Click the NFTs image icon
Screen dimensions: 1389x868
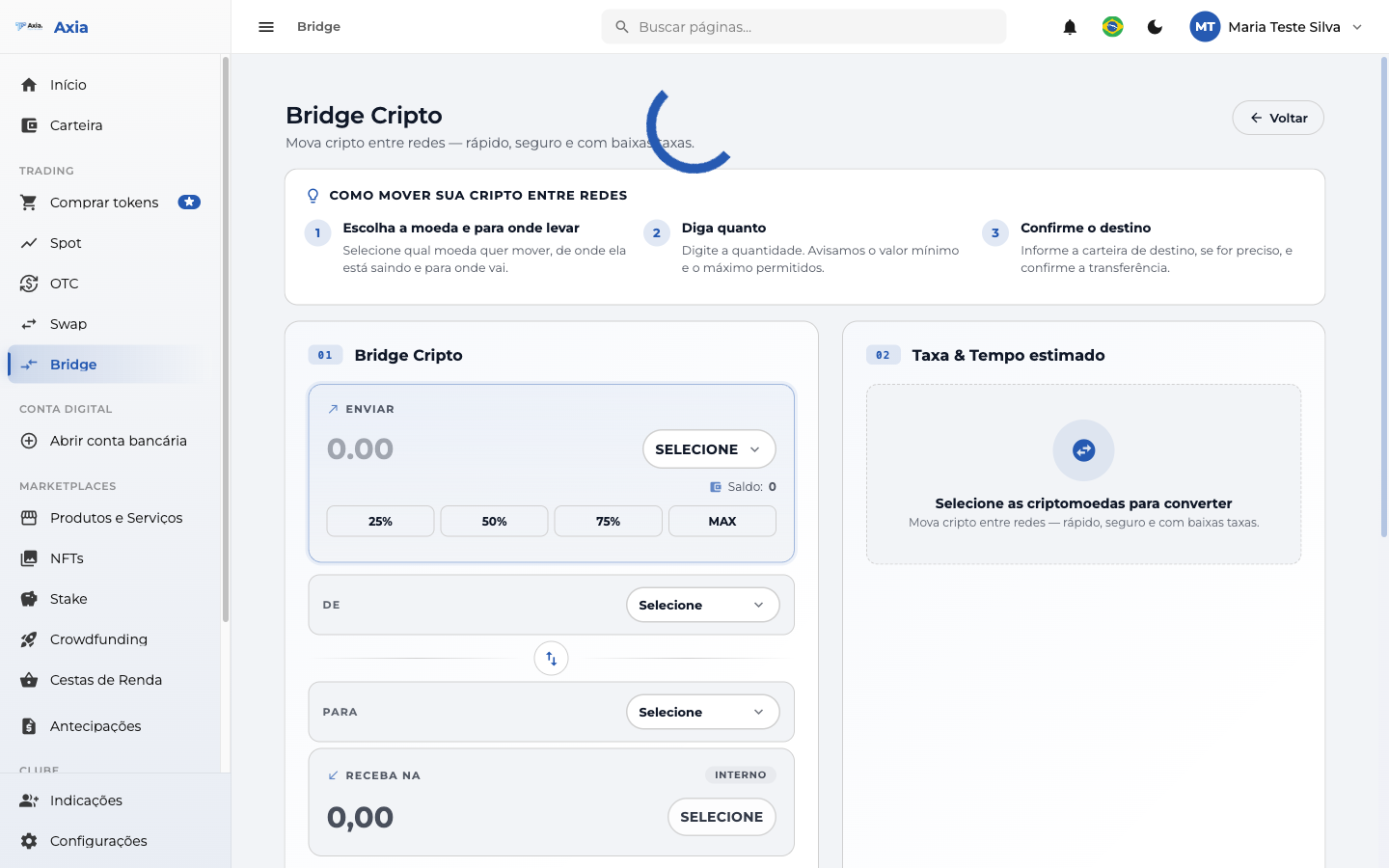point(29,558)
